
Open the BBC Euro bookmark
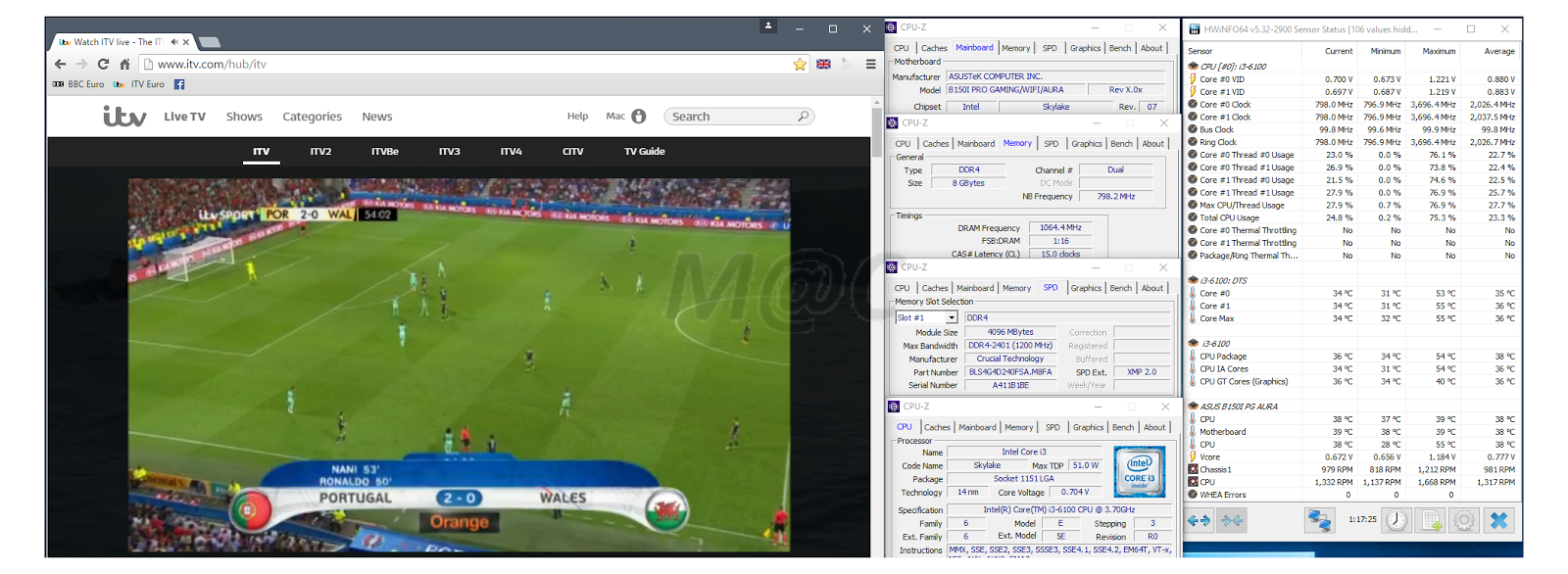tap(78, 84)
